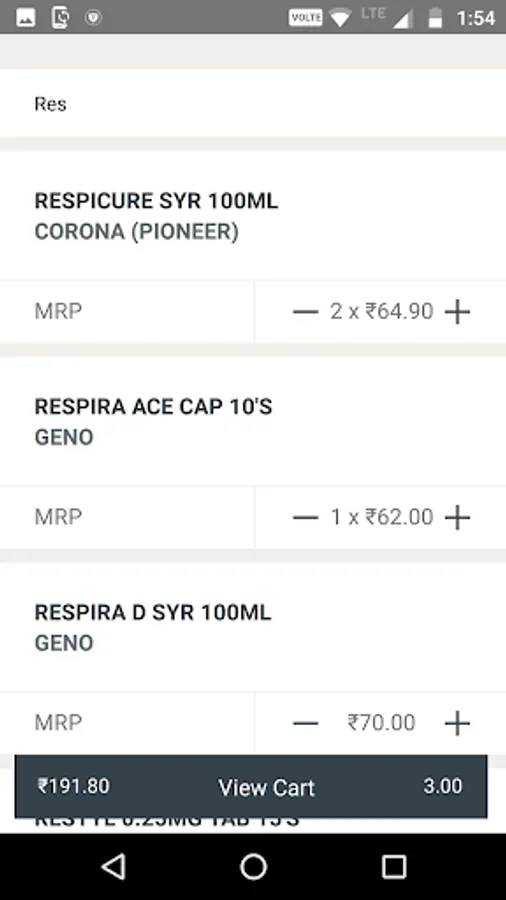This screenshot has width=506, height=900.
Task: Tap the shield notification icon in status bar
Action: (x=93, y=18)
